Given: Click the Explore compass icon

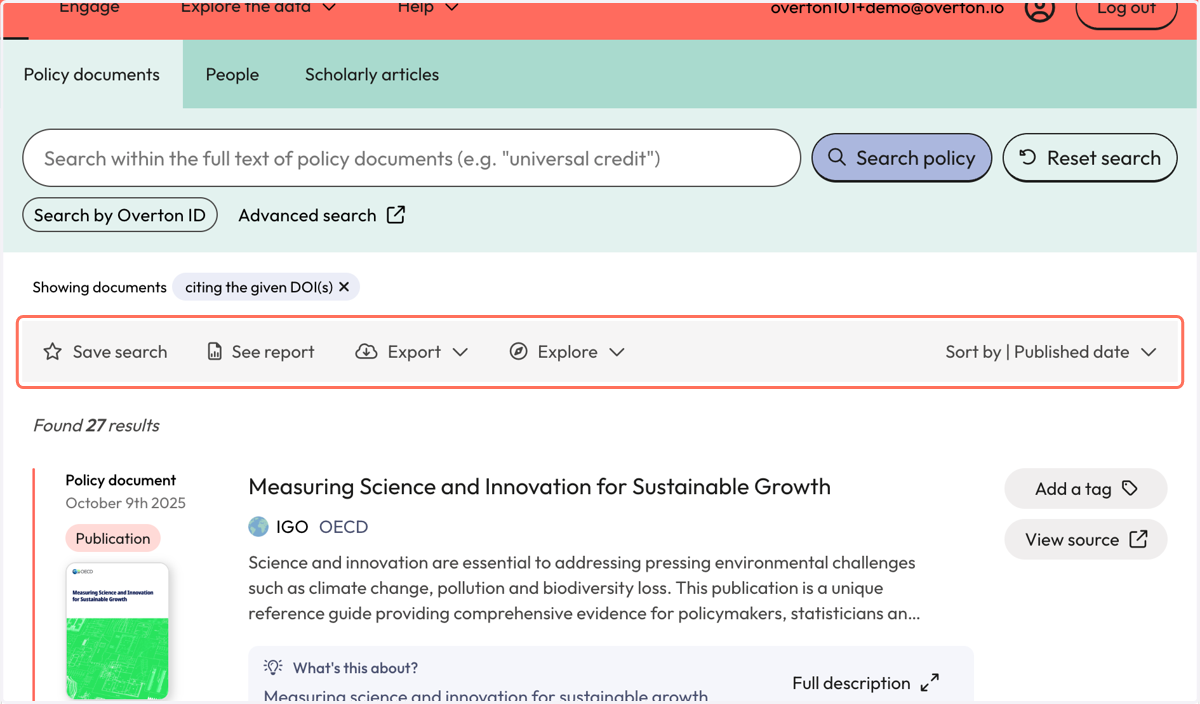Looking at the screenshot, I should pos(518,352).
